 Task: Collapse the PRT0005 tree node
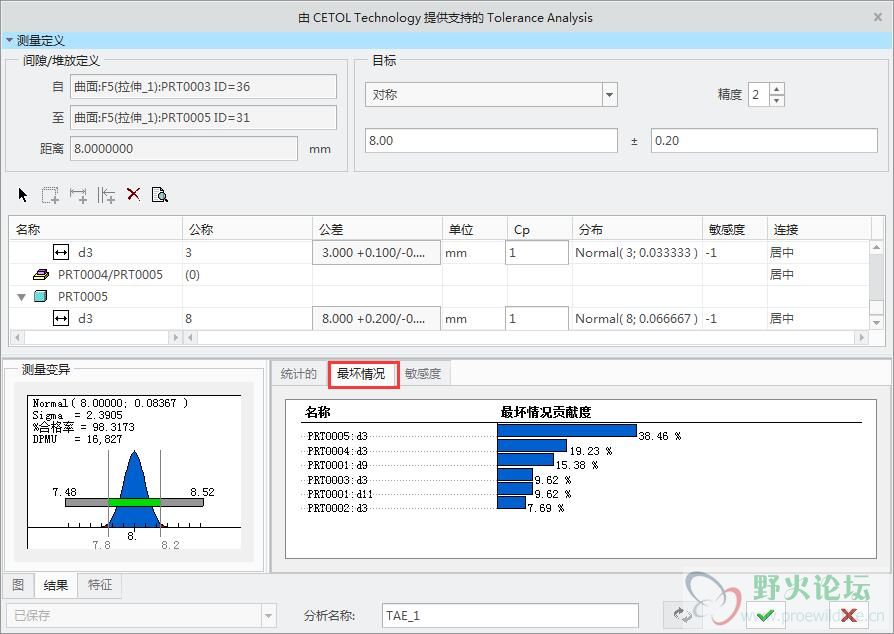point(22,296)
